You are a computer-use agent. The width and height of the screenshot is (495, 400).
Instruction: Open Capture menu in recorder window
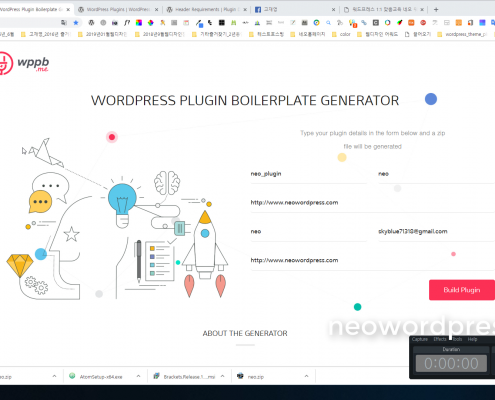[x=420, y=339]
